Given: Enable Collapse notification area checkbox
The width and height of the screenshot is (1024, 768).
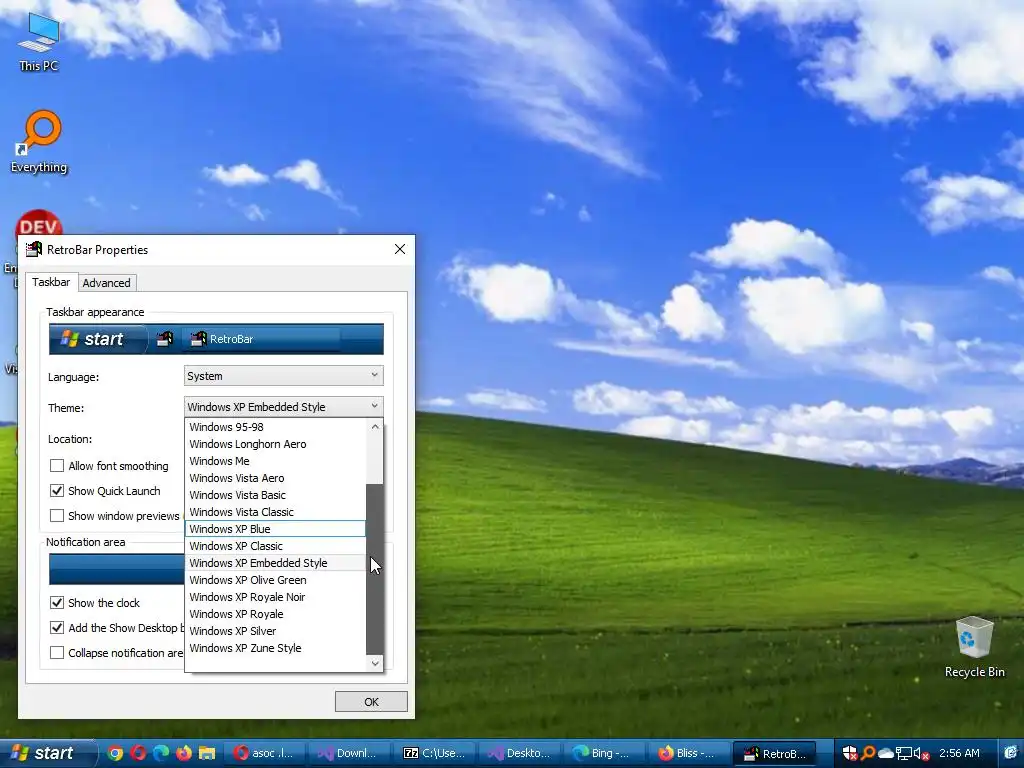Looking at the screenshot, I should (x=57, y=652).
